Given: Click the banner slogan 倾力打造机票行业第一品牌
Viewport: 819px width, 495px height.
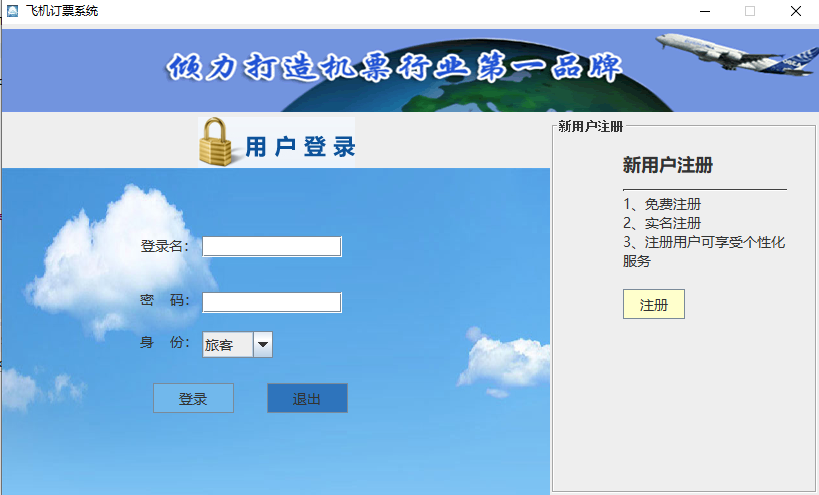Looking at the screenshot, I should [394, 68].
